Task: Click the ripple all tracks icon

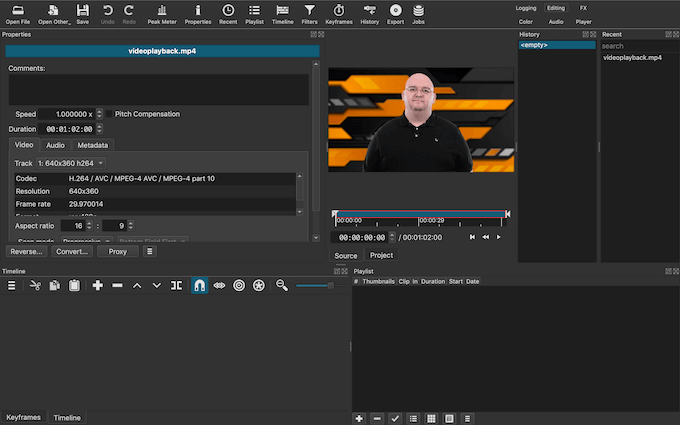Action: point(259,285)
